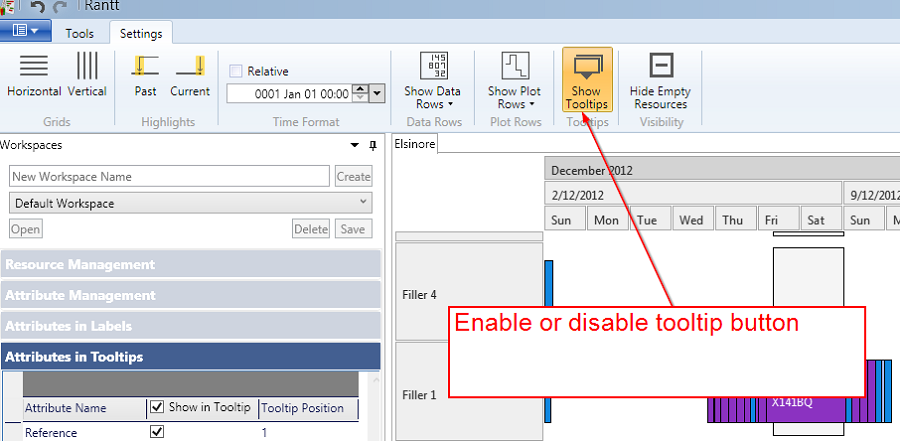
Task: Open Show Plot Rows menu
Action: pyautogui.click(x=514, y=80)
